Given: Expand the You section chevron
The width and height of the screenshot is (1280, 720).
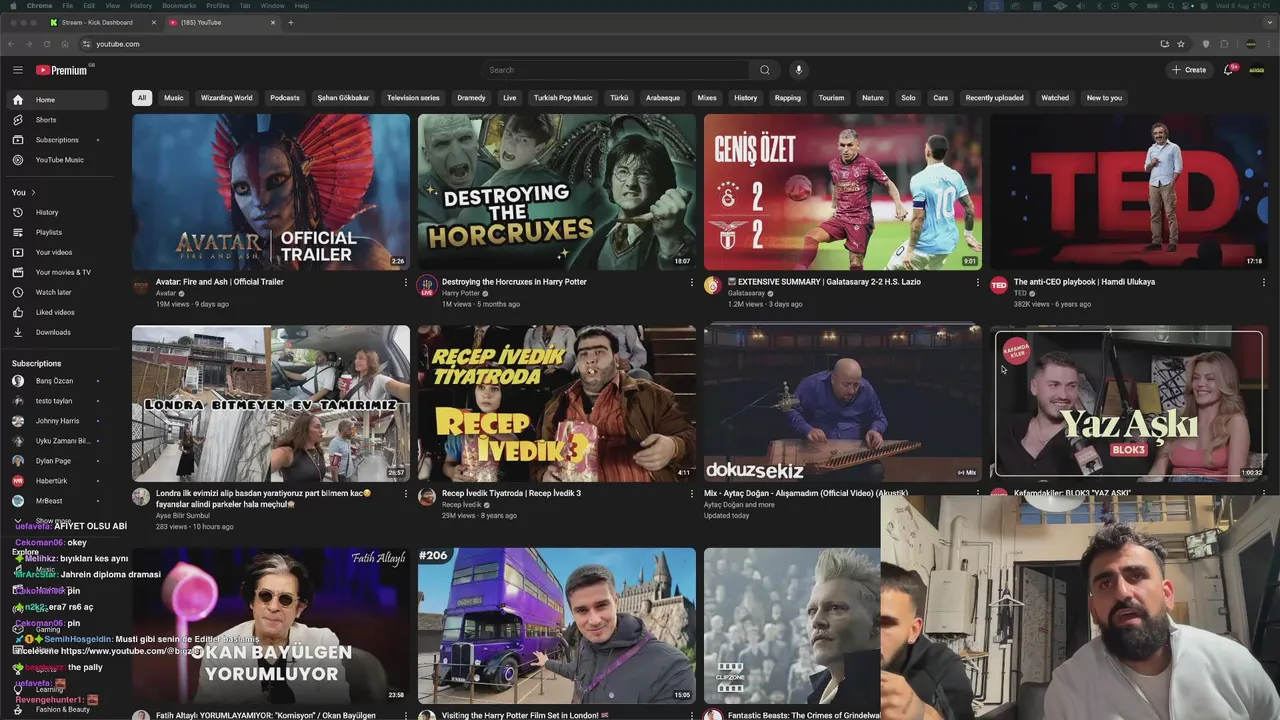Looking at the screenshot, I should [x=33, y=192].
